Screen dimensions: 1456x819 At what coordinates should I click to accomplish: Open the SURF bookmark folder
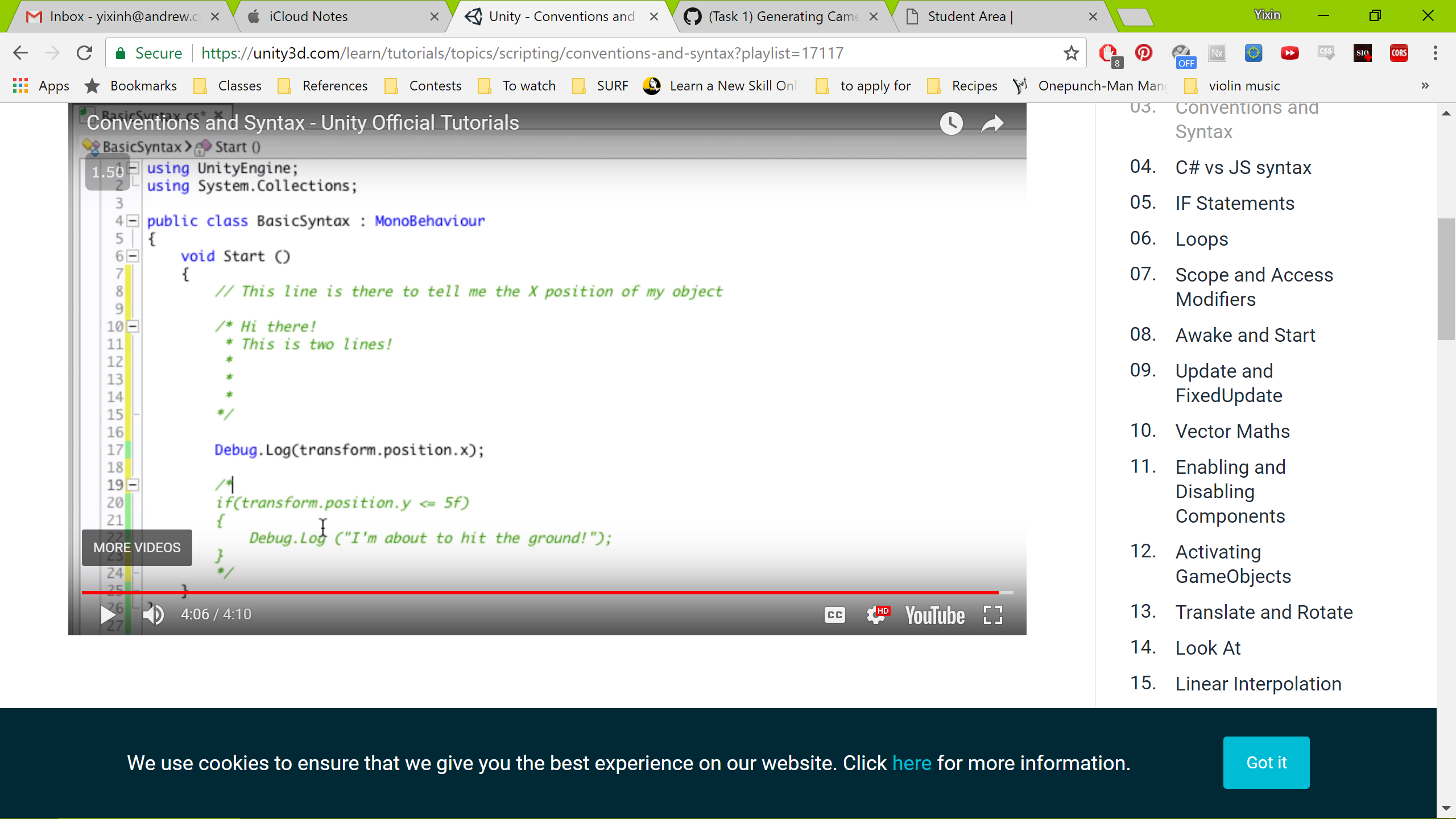600,86
